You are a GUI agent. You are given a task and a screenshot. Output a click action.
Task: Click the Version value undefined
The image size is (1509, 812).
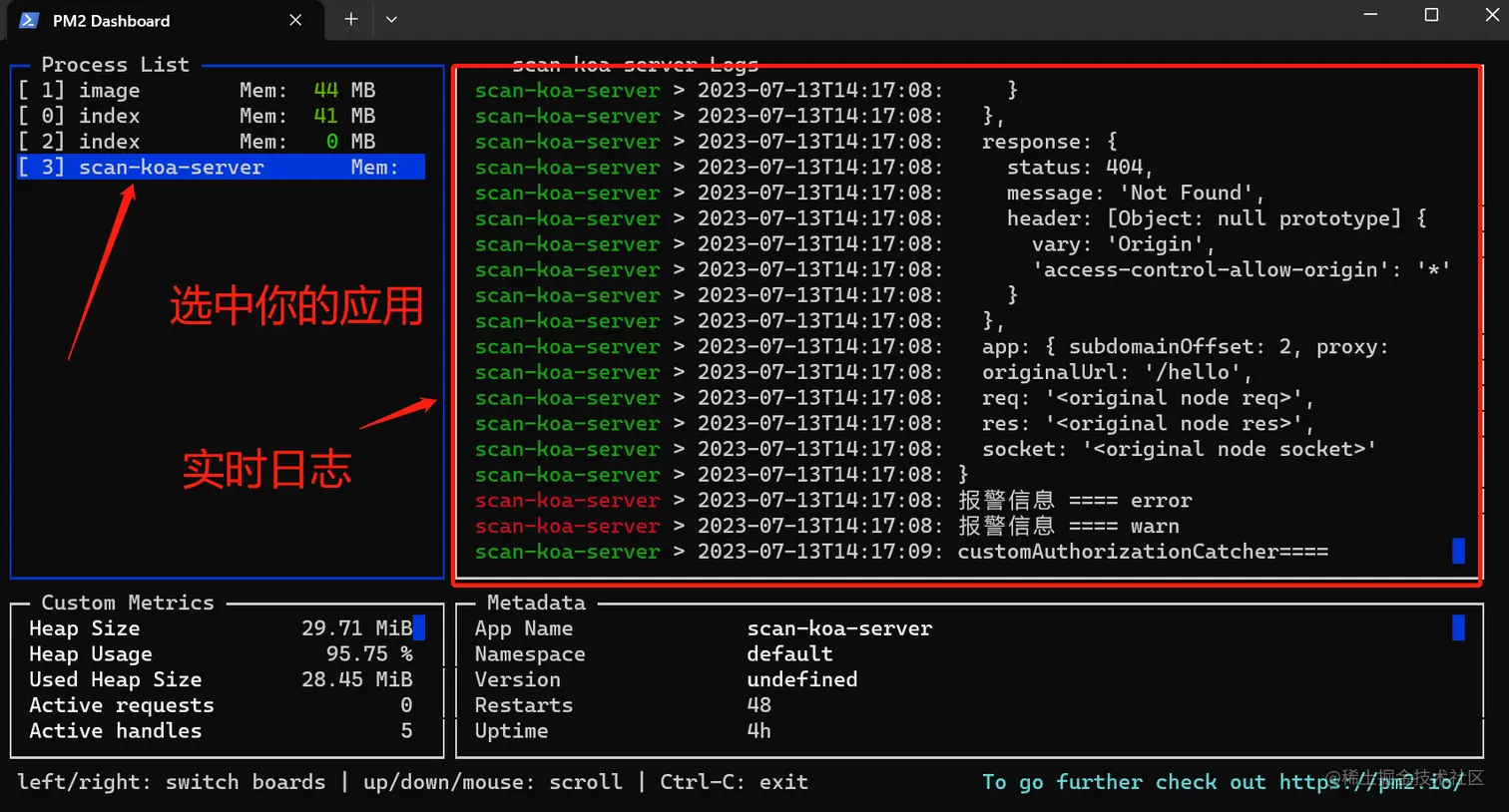point(802,680)
